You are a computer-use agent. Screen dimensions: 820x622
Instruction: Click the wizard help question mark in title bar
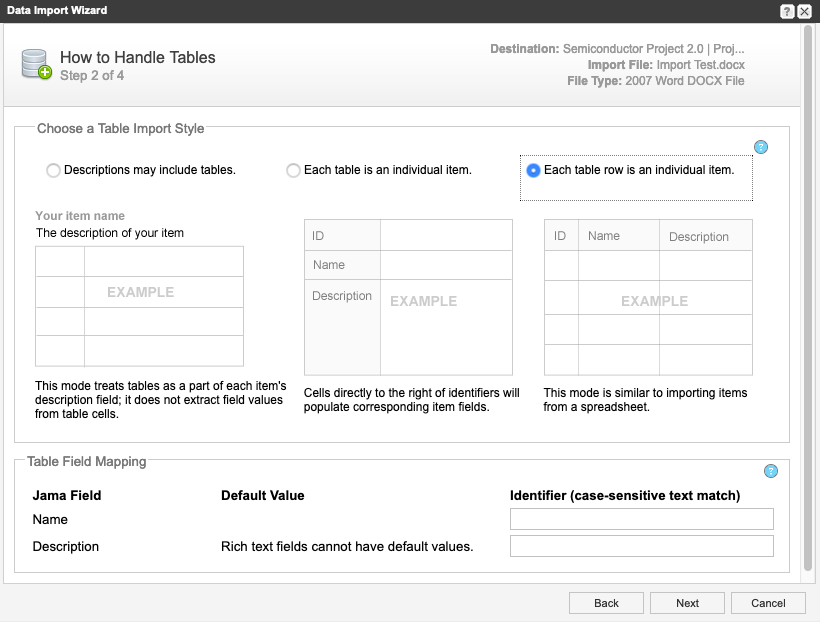(x=787, y=11)
